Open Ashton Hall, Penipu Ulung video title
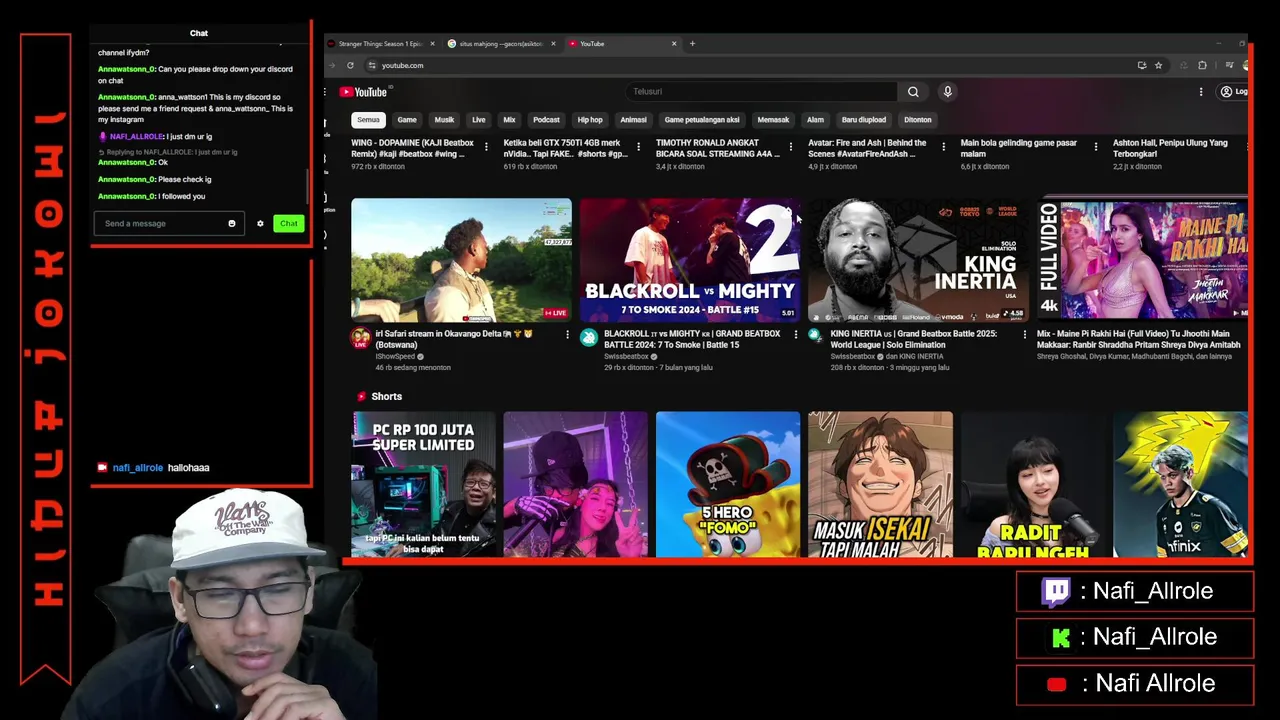The image size is (1280, 720). tap(1170, 148)
